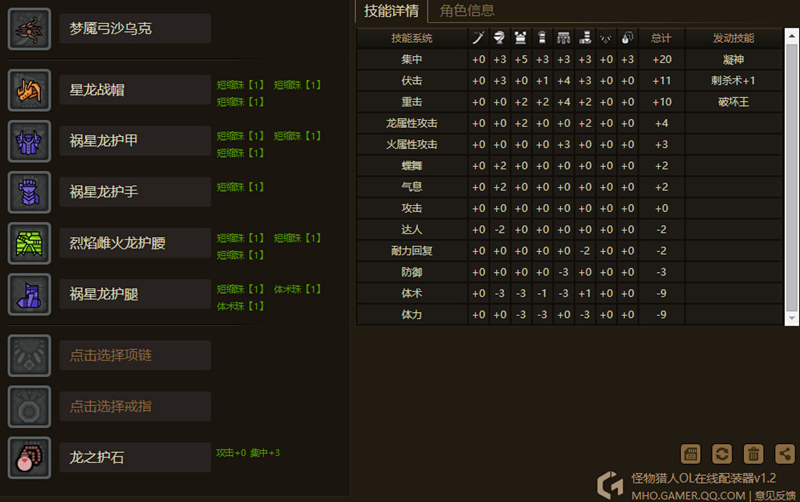Image resolution: width=800 pixels, height=502 pixels.
Task: Click the skill table scrollbar down arrow
Action: [x=791, y=318]
